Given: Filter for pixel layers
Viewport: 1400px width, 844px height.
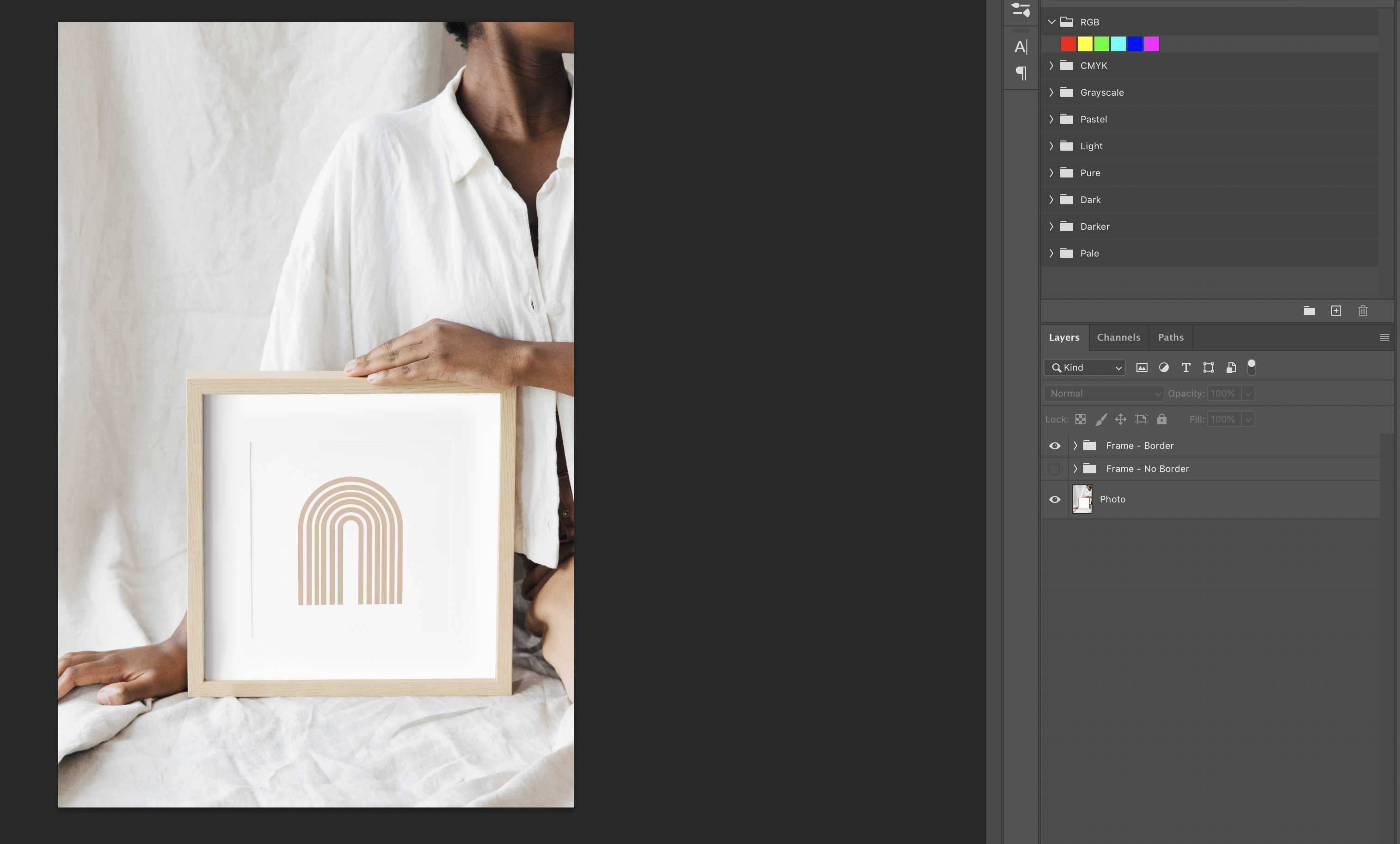Looking at the screenshot, I should (x=1142, y=367).
